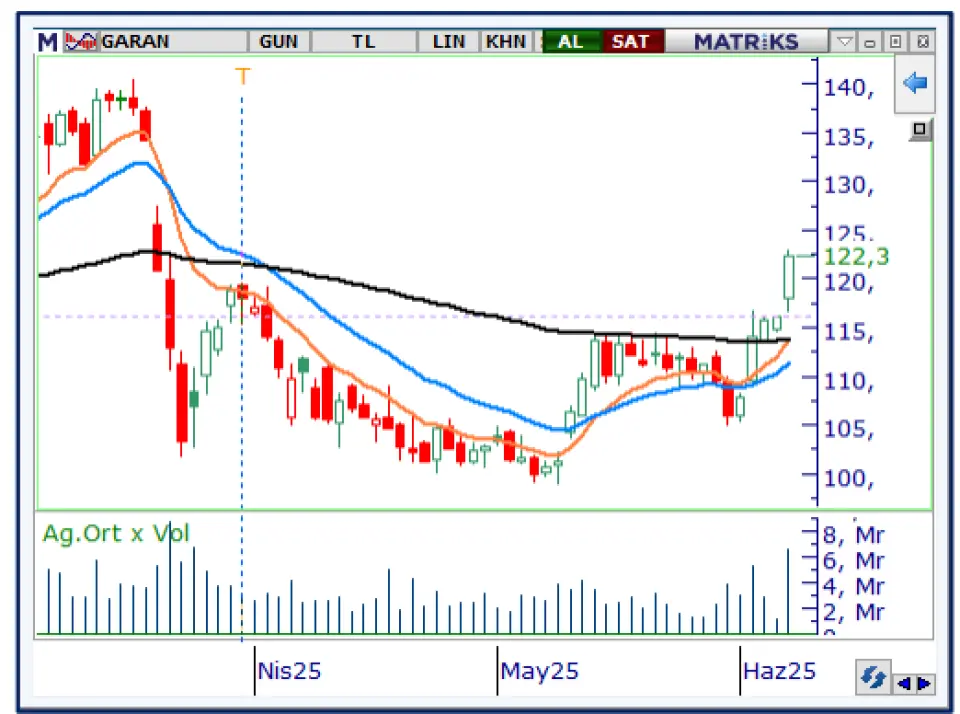Change the GUN period setting

(279, 42)
